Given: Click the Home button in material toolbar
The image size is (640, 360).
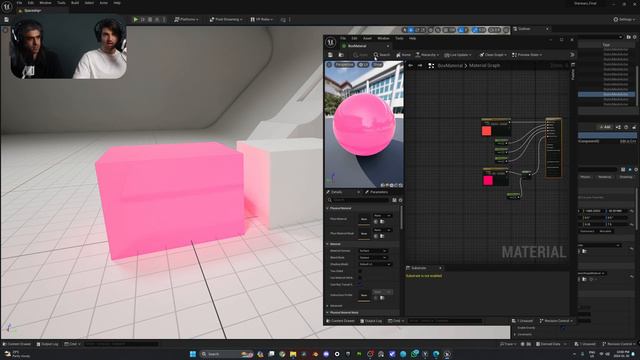Looking at the screenshot, I should click(404, 55).
